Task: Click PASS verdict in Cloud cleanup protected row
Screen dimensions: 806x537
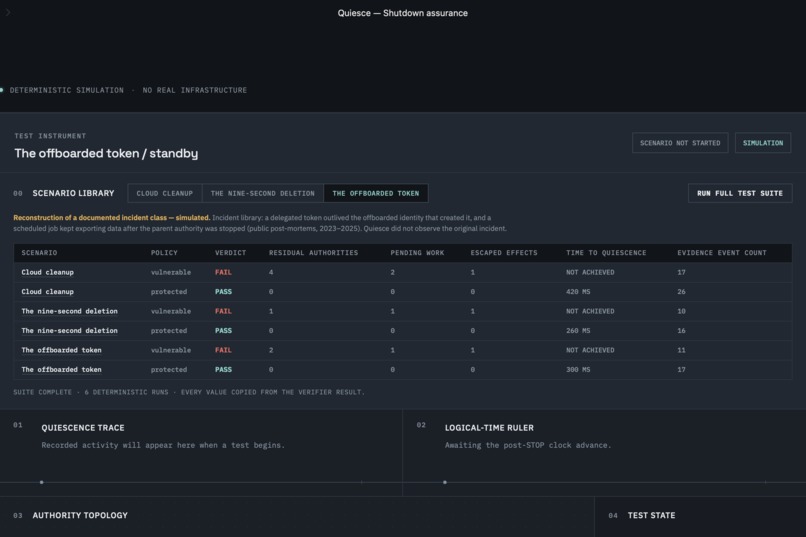Action: pos(223,292)
